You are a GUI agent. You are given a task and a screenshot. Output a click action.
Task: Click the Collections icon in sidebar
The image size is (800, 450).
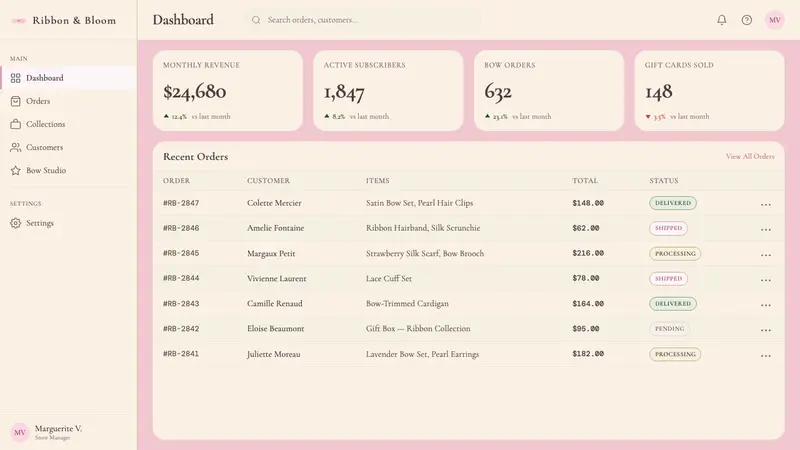click(16, 124)
